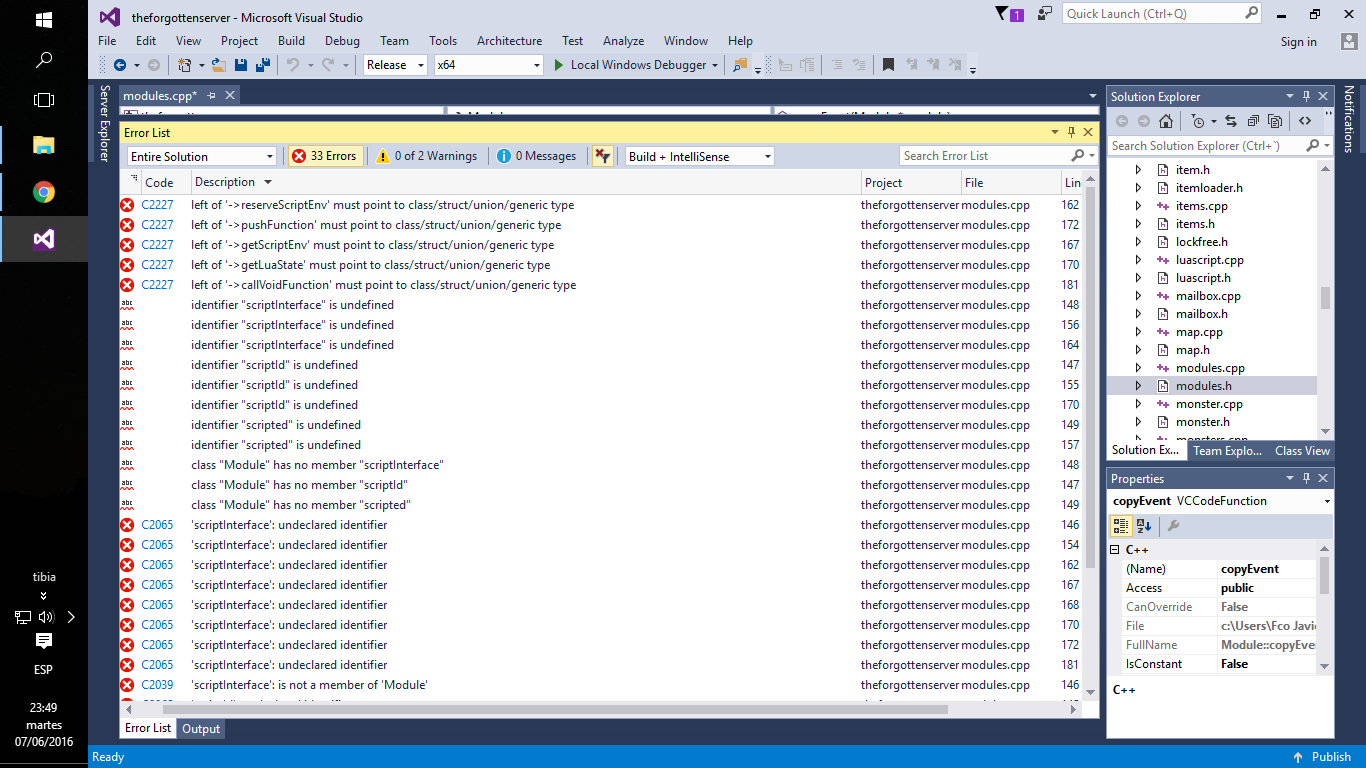
Task: Open the Analyze menu
Action: click(x=623, y=41)
